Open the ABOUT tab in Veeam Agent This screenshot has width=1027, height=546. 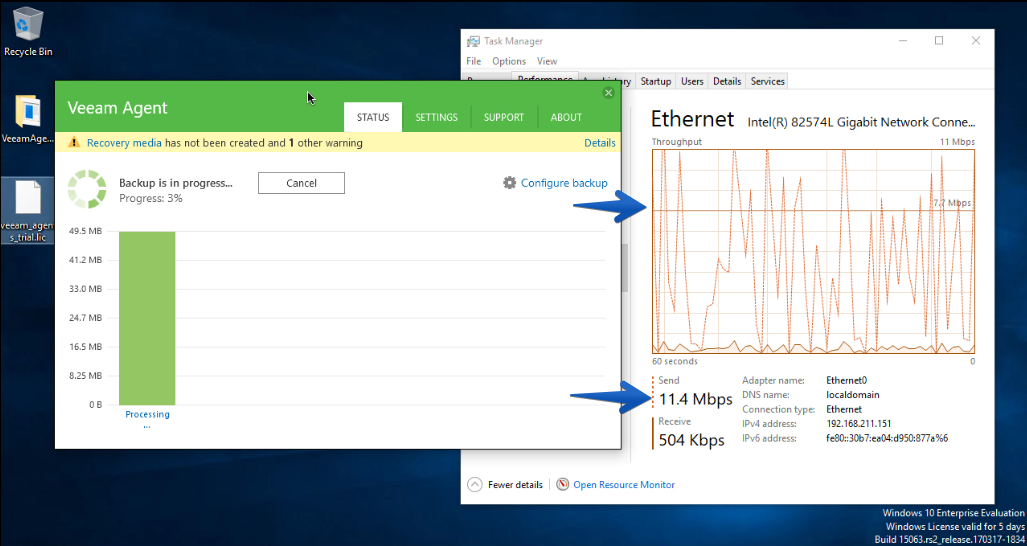pyautogui.click(x=566, y=117)
